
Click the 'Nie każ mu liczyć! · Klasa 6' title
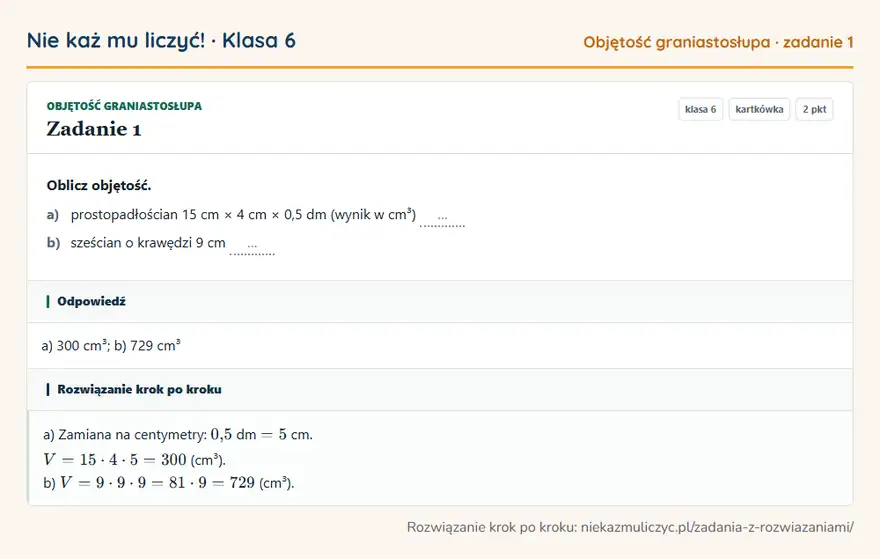(x=161, y=41)
